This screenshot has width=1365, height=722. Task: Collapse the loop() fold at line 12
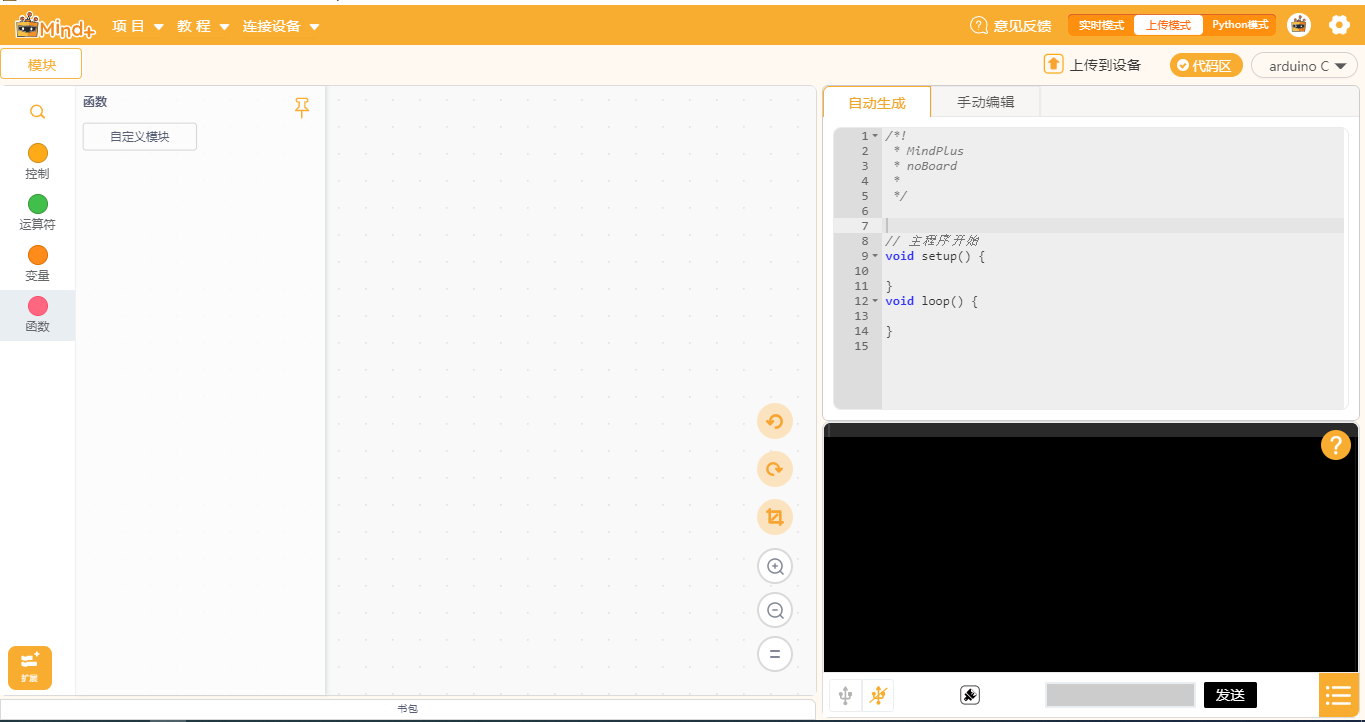click(x=875, y=301)
